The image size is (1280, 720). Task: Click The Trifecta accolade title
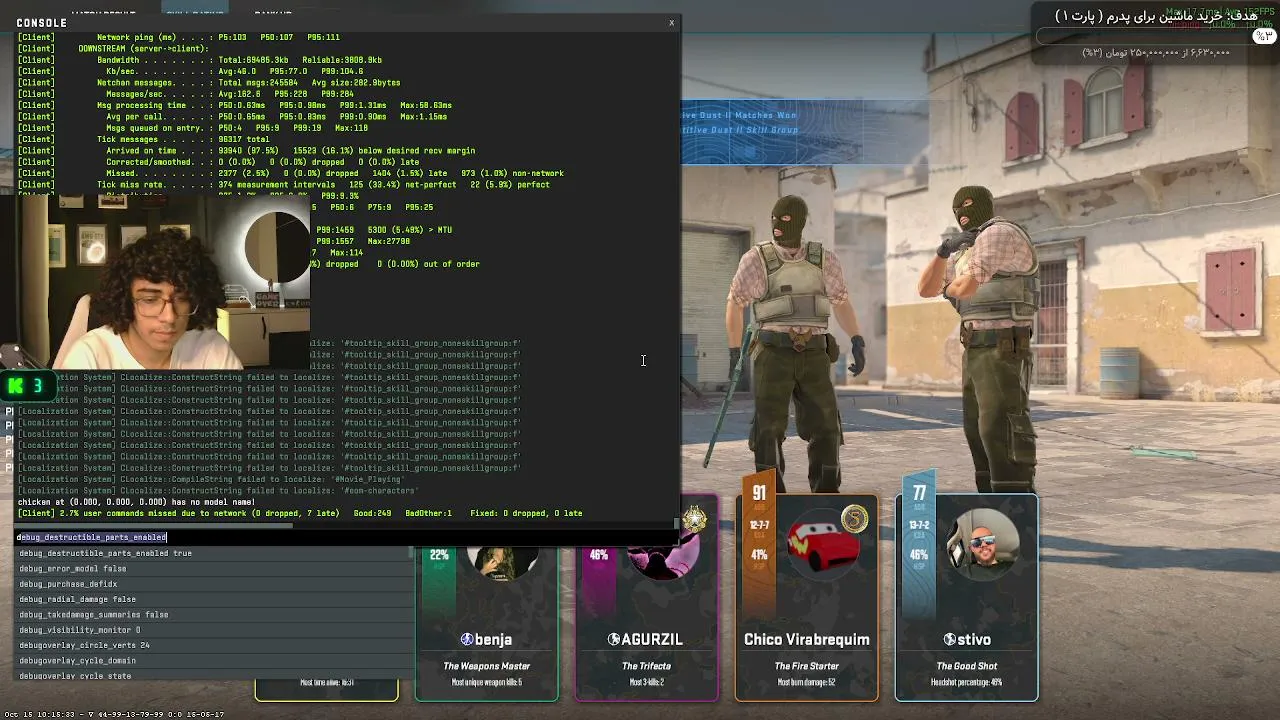tap(646, 666)
